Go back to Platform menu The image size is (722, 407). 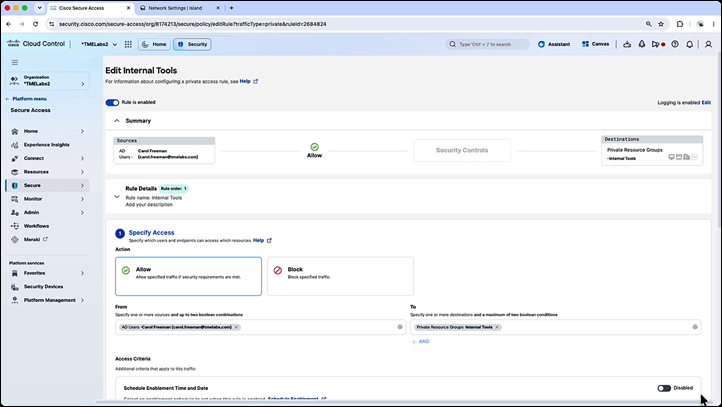(27, 99)
